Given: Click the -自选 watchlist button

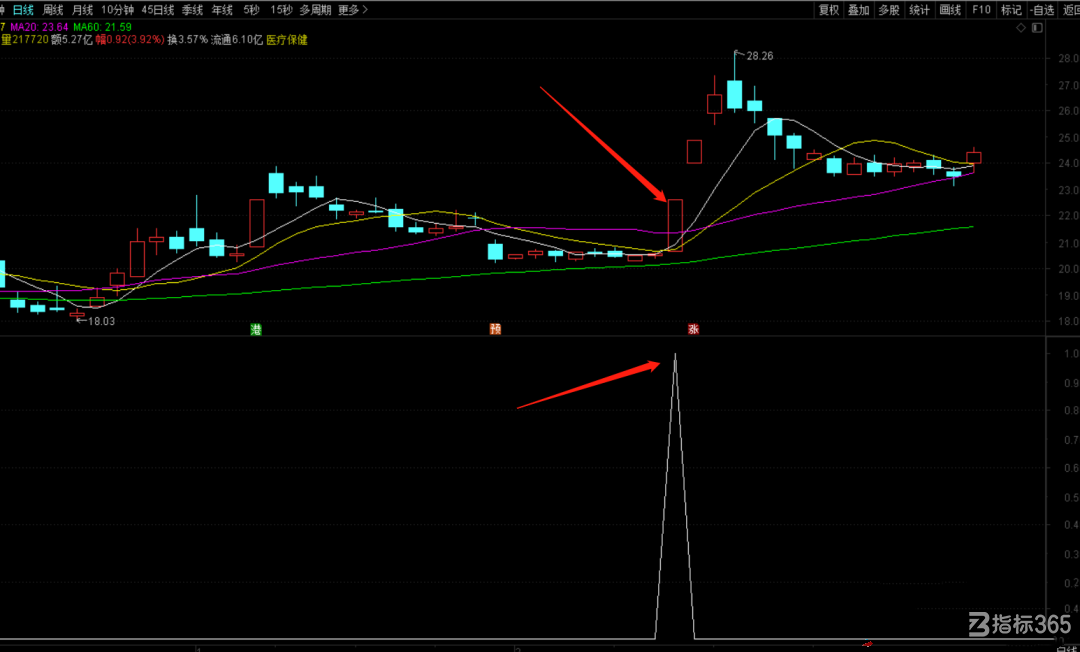Looking at the screenshot, I should coord(1042,10).
